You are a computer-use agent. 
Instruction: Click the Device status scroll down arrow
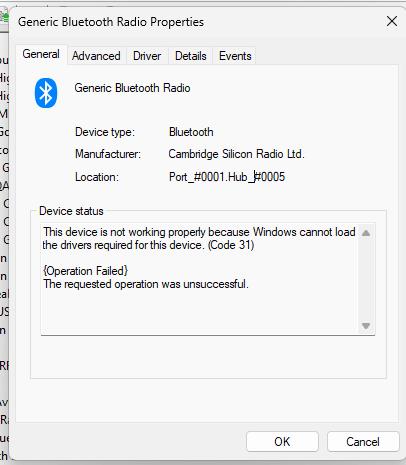coord(366,326)
